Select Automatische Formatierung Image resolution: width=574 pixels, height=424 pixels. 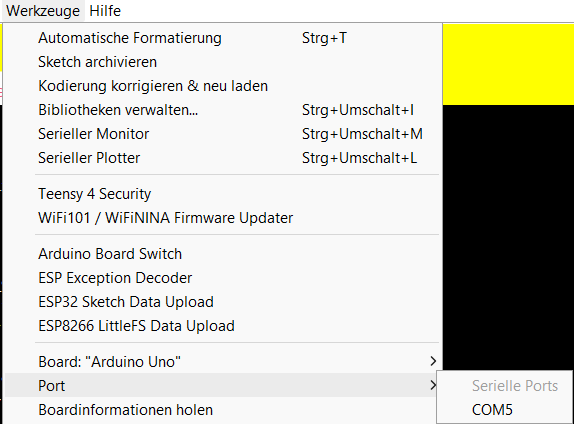223,38
